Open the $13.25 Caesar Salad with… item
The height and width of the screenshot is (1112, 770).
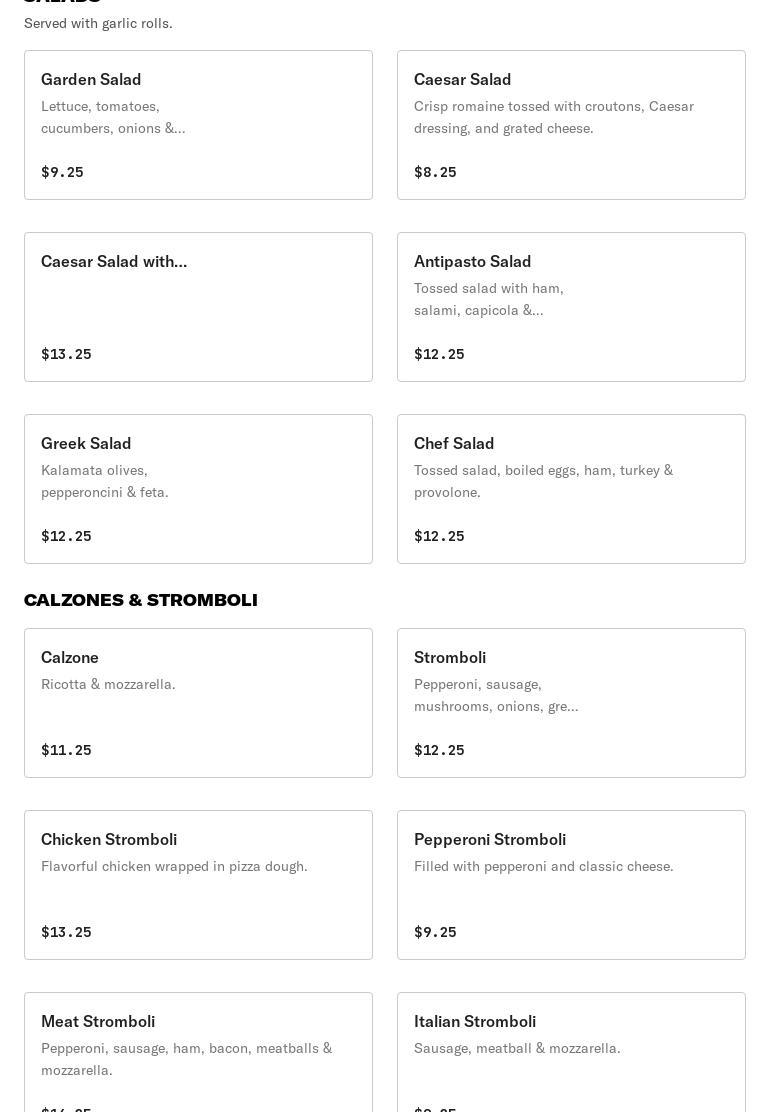[198, 307]
